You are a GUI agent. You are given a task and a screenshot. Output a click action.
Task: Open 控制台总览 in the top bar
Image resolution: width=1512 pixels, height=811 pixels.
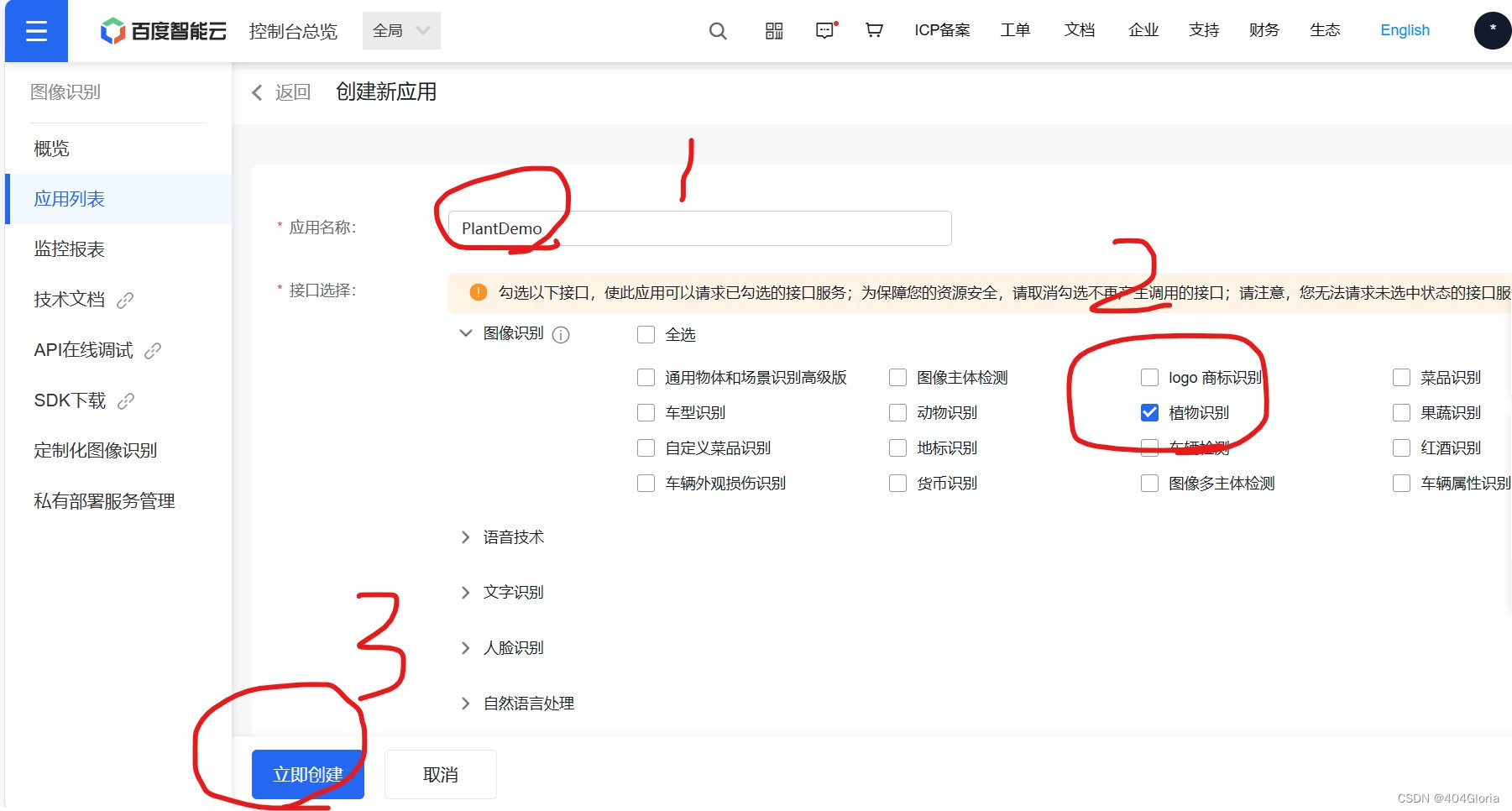293,31
